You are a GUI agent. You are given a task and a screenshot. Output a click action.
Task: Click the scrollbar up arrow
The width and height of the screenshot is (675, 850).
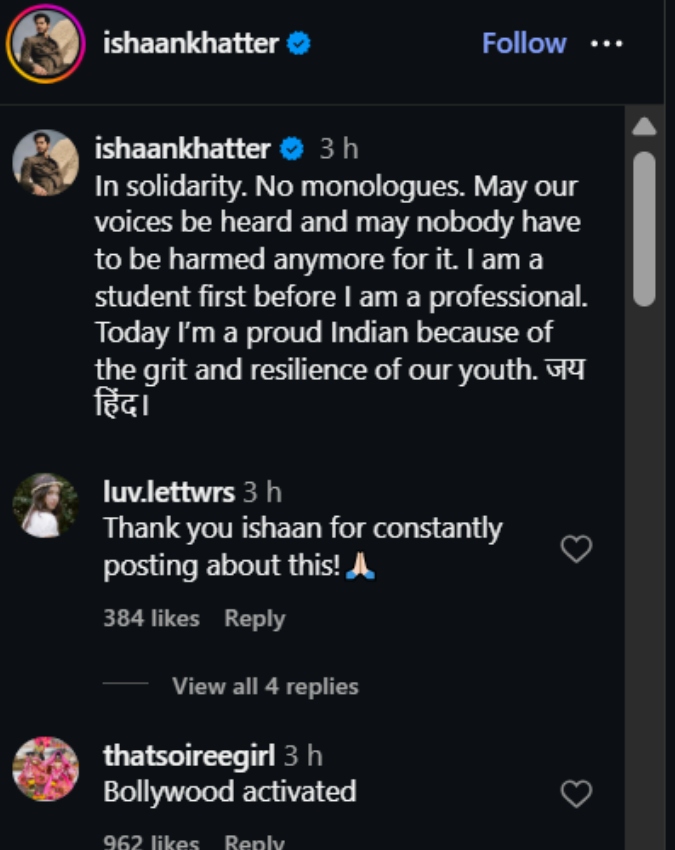pos(644,126)
